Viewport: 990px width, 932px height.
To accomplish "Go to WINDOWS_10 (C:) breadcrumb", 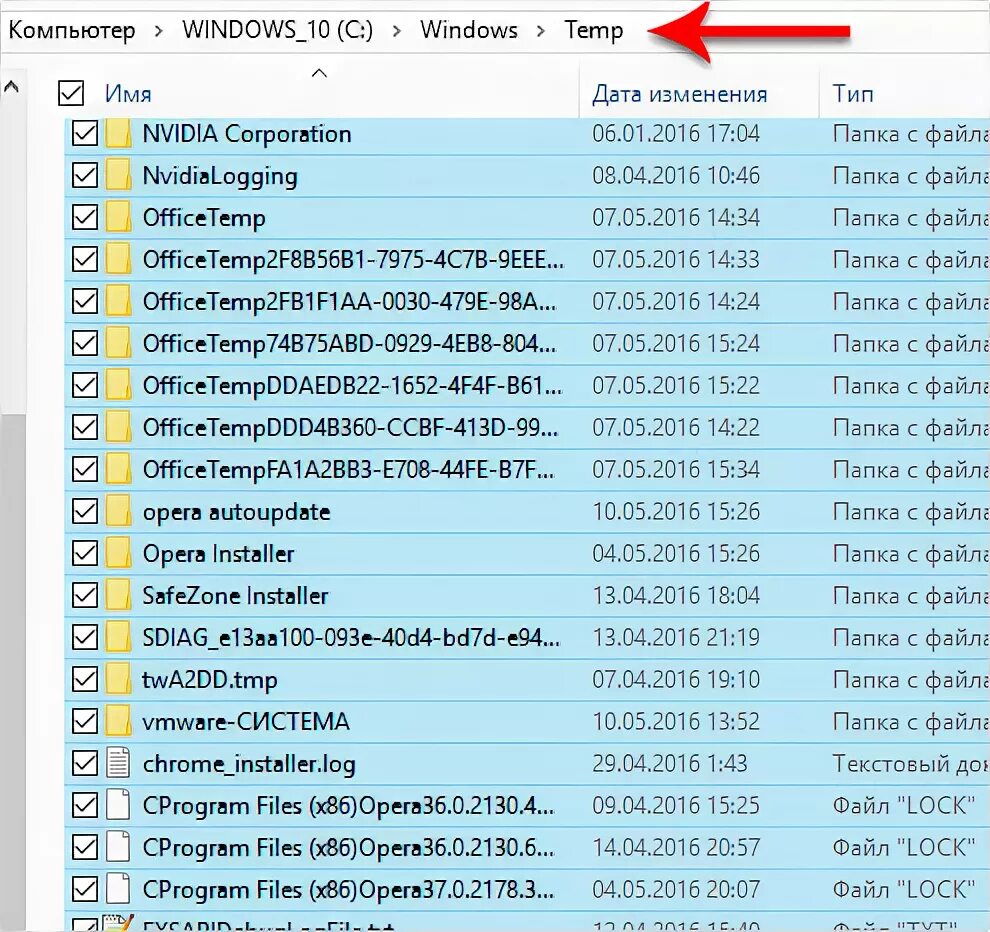I will pos(278,30).
